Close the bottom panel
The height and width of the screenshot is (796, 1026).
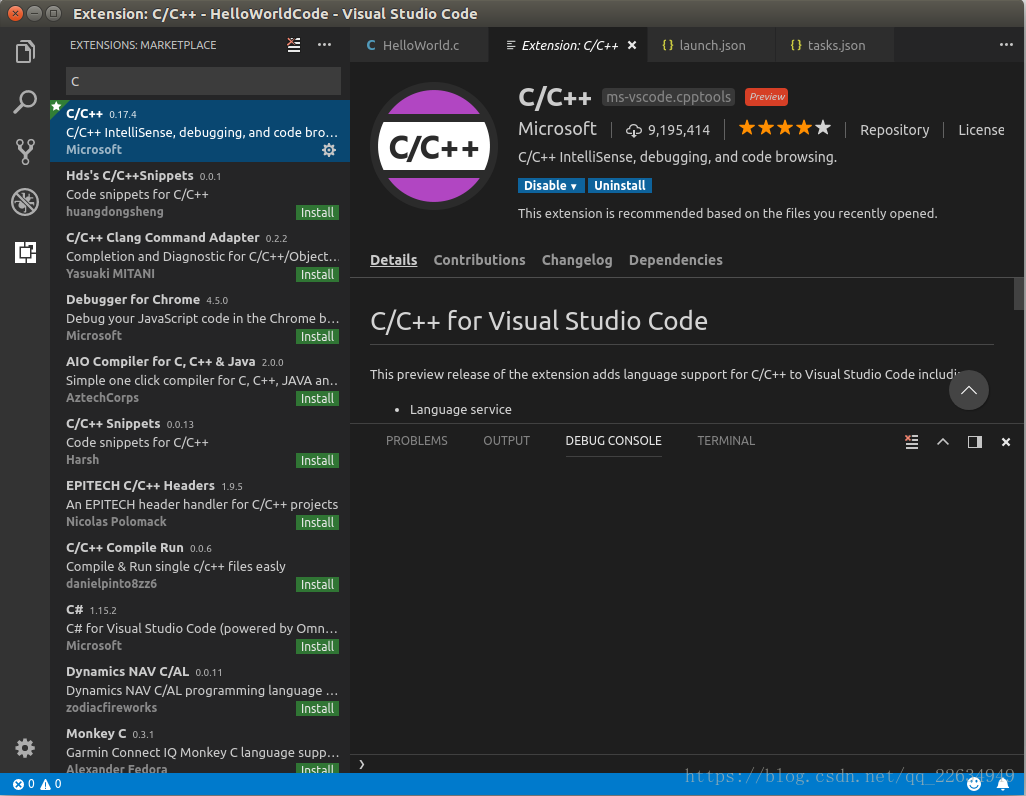[x=1006, y=442]
